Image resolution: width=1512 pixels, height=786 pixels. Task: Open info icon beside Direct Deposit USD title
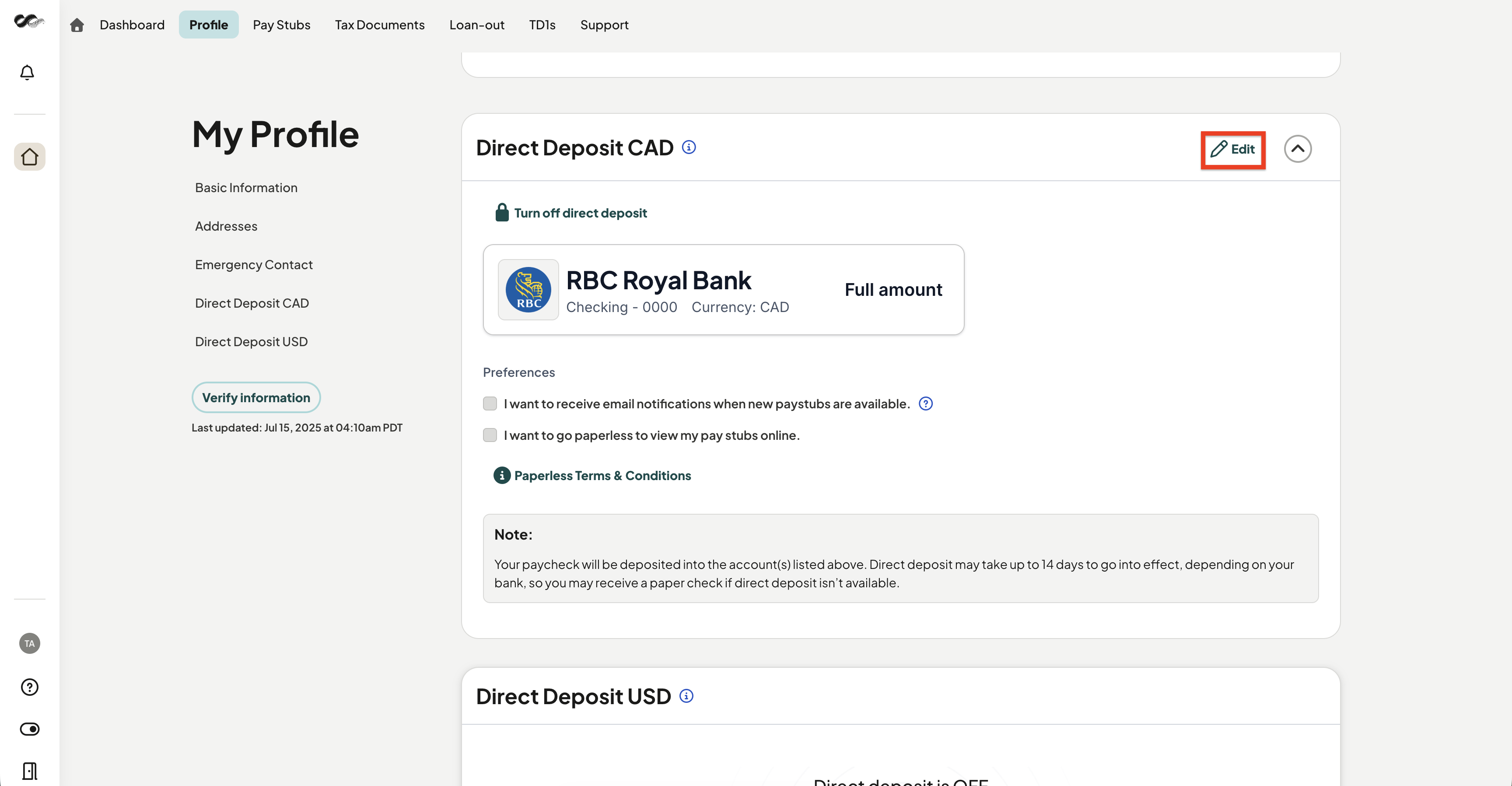click(x=686, y=696)
